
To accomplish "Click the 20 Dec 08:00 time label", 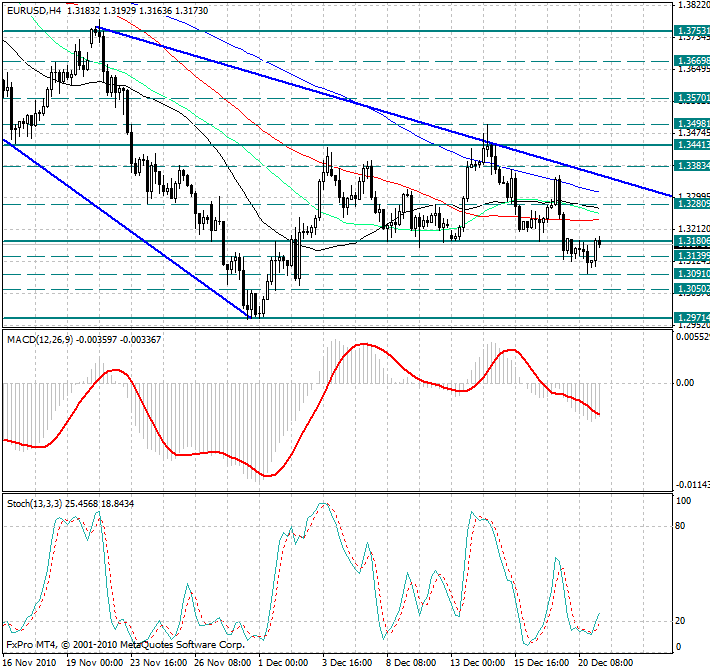I will click(606, 663).
